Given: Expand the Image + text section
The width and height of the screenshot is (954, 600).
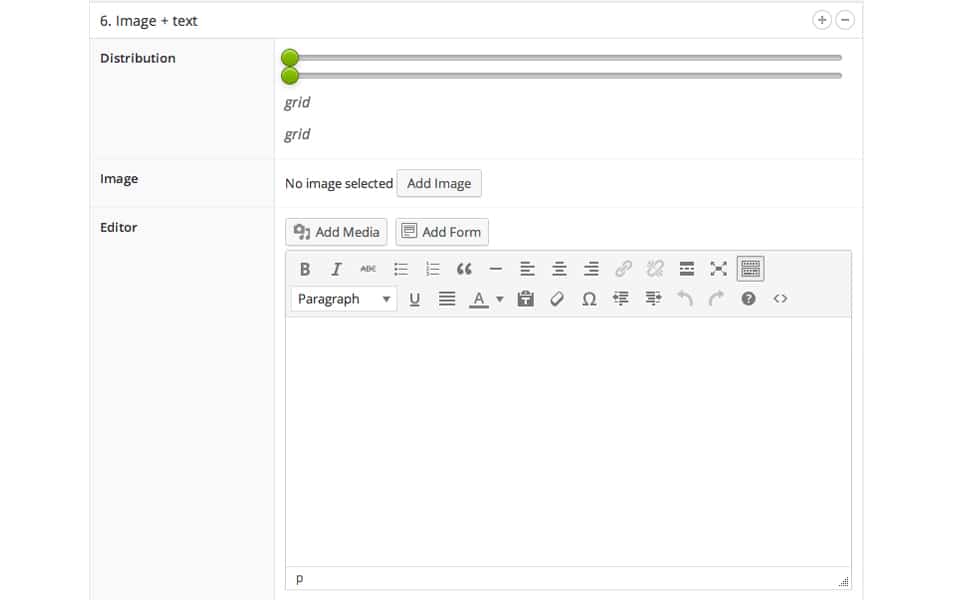Looking at the screenshot, I should point(821,19).
